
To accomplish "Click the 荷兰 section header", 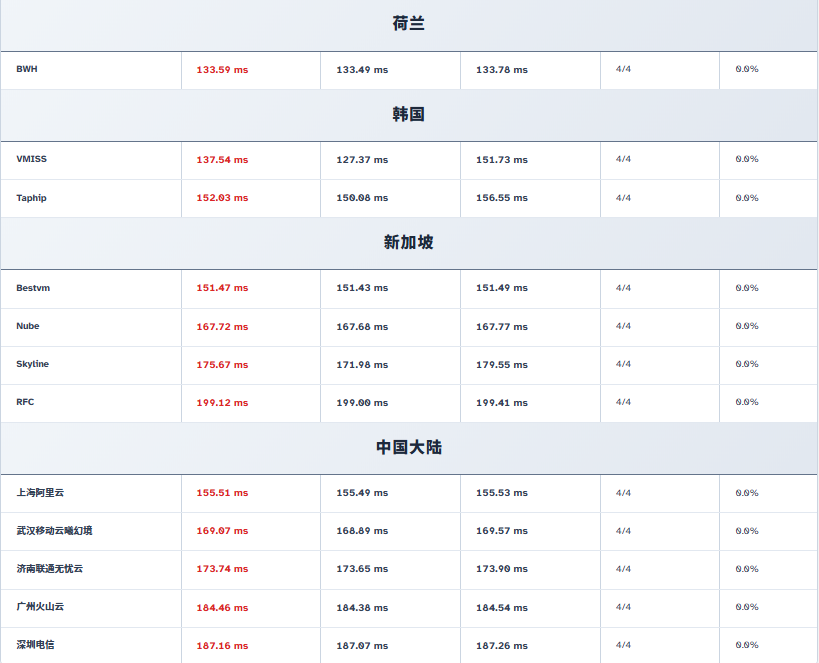I will [408, 24].
